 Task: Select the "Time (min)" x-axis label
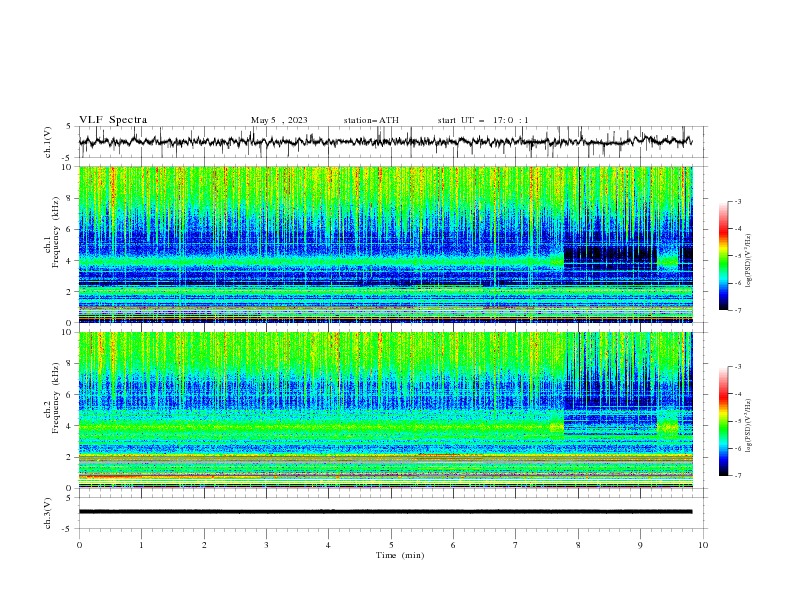pyautogui.click(x=400, y=555)
